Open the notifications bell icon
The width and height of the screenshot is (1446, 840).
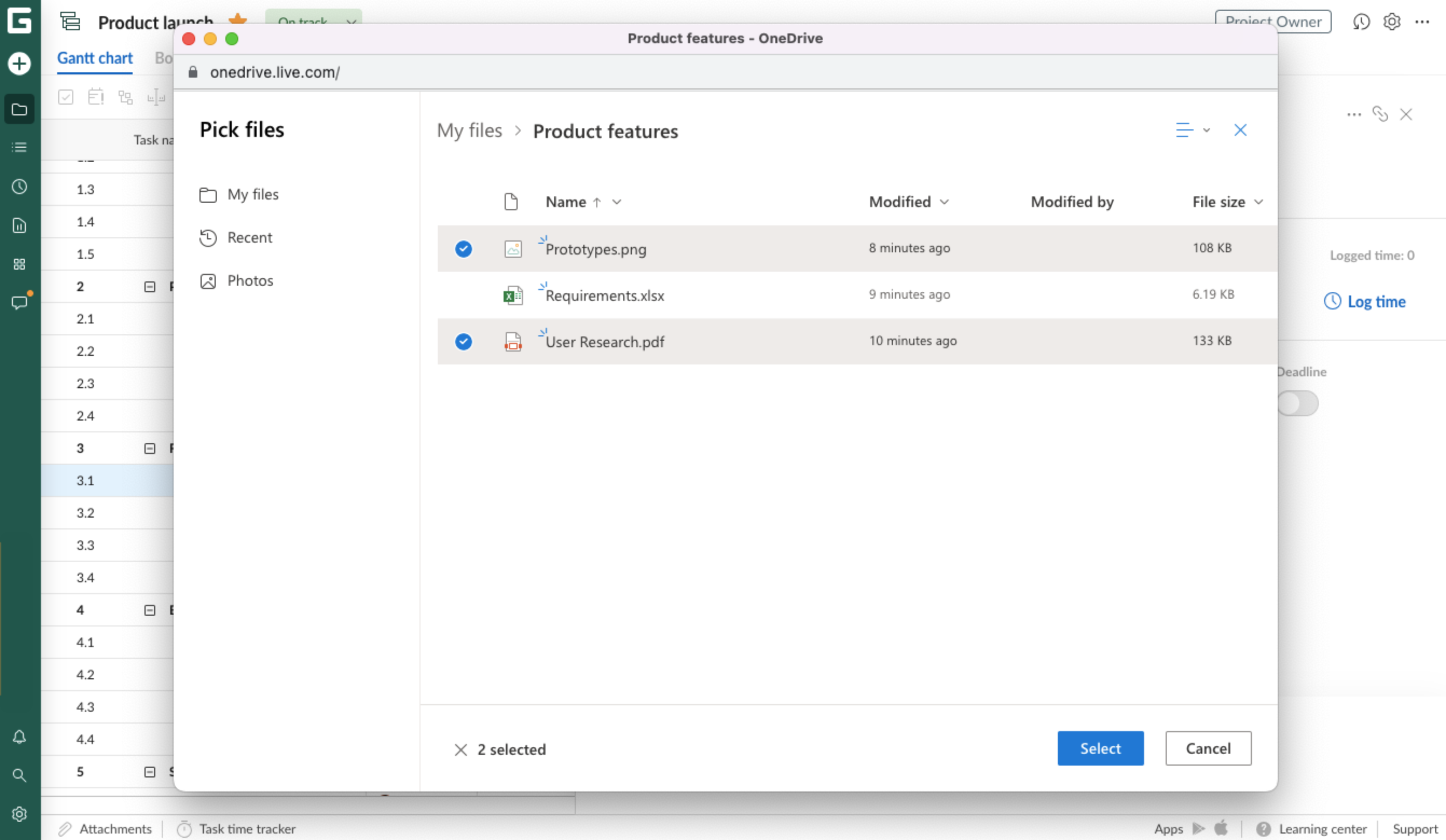coord(19,736)
